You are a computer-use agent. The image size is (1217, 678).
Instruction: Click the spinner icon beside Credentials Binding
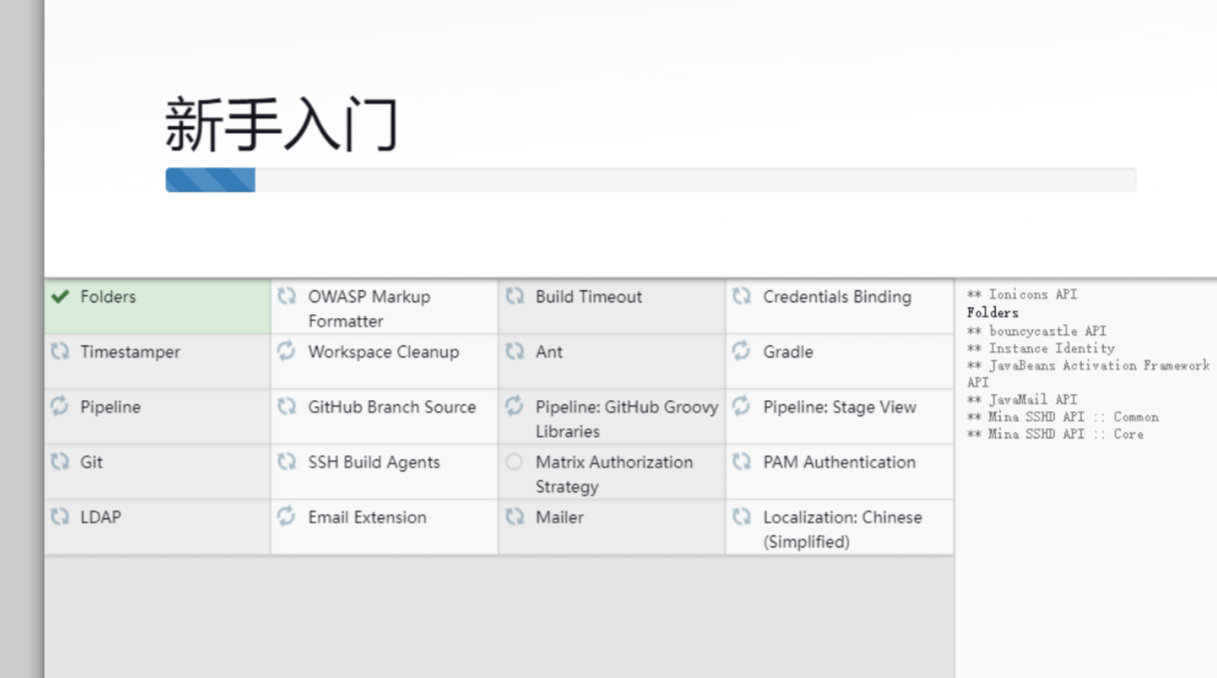pyautogui.click(x=741, y=296)
